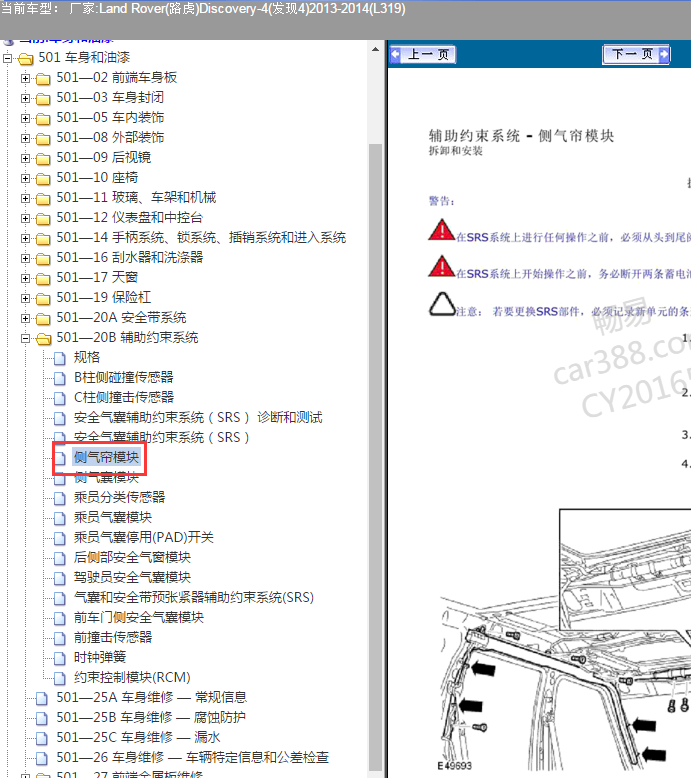Click document icon beside 501—25A 车身维修
Viewport: 691px width, 778px height.
pos(42,699)
